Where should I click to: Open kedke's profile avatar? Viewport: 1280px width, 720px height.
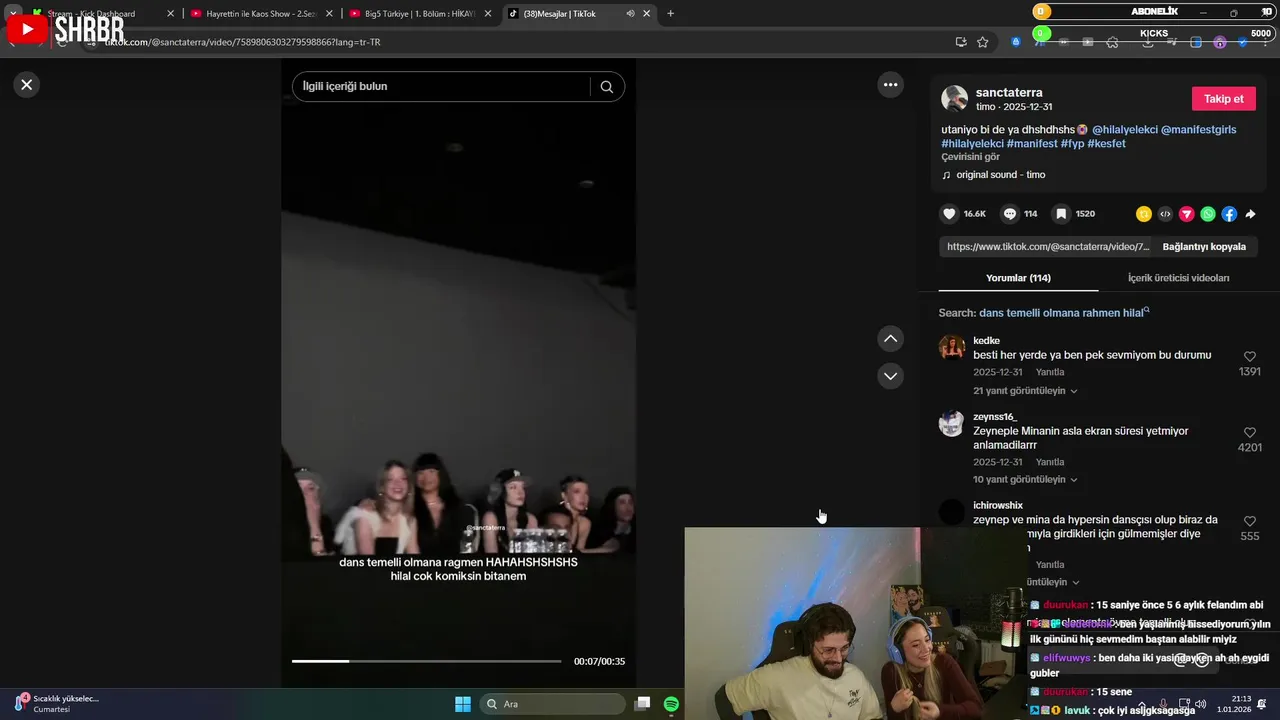point(952,348)
